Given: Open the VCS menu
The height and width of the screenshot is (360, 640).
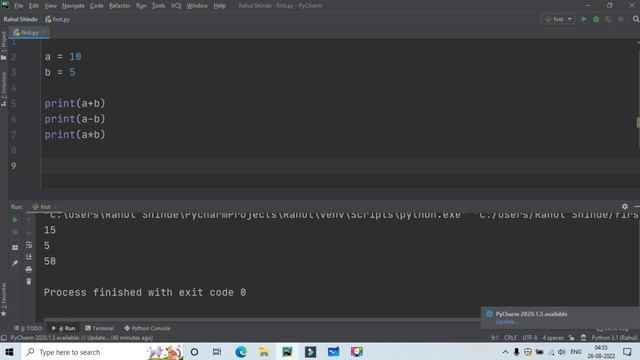Looking at the screenshot, I should (x=176, y=6).
